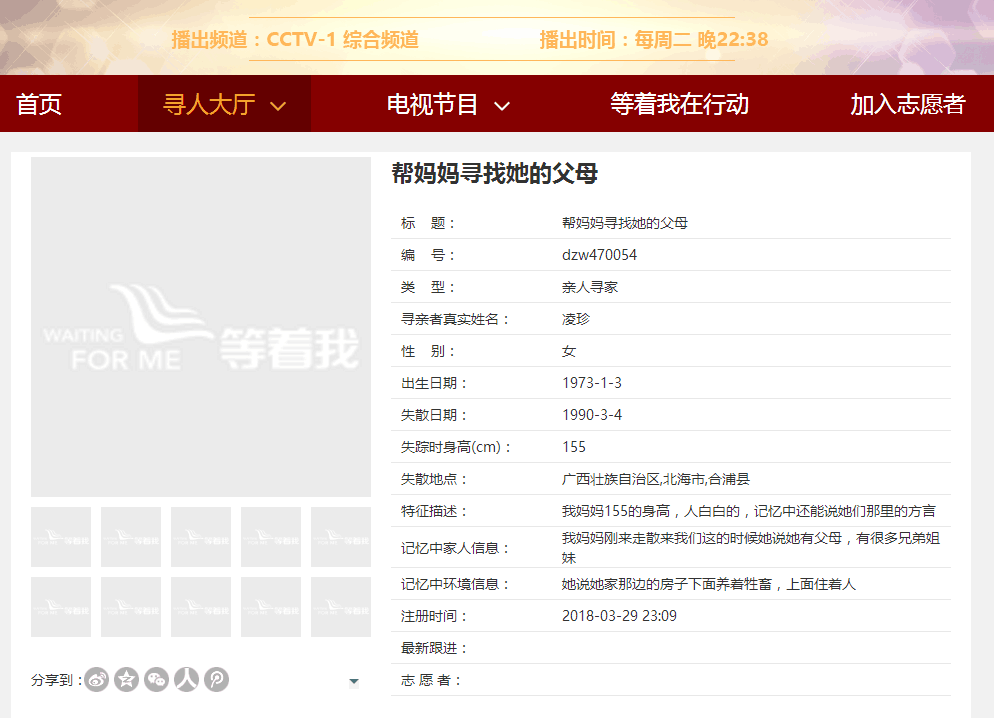
Task: Expand the 寻人大厅 dropdown chevron
Action: point(279,105)
